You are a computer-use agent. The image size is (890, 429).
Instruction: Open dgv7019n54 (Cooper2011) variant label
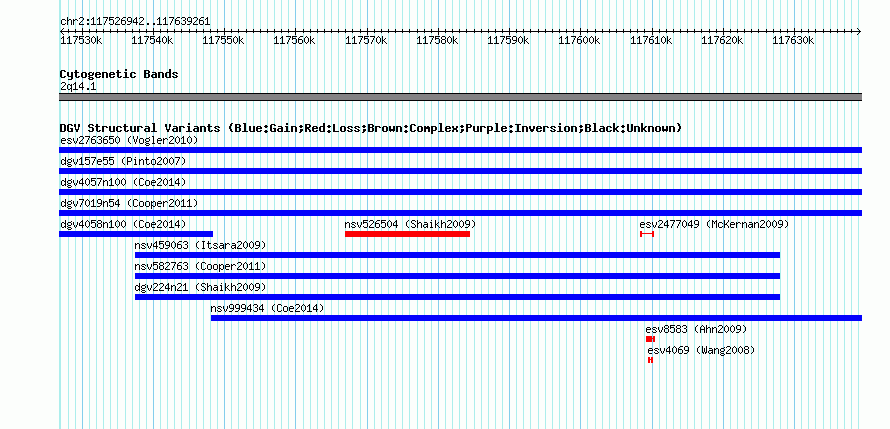coord(129,203)
